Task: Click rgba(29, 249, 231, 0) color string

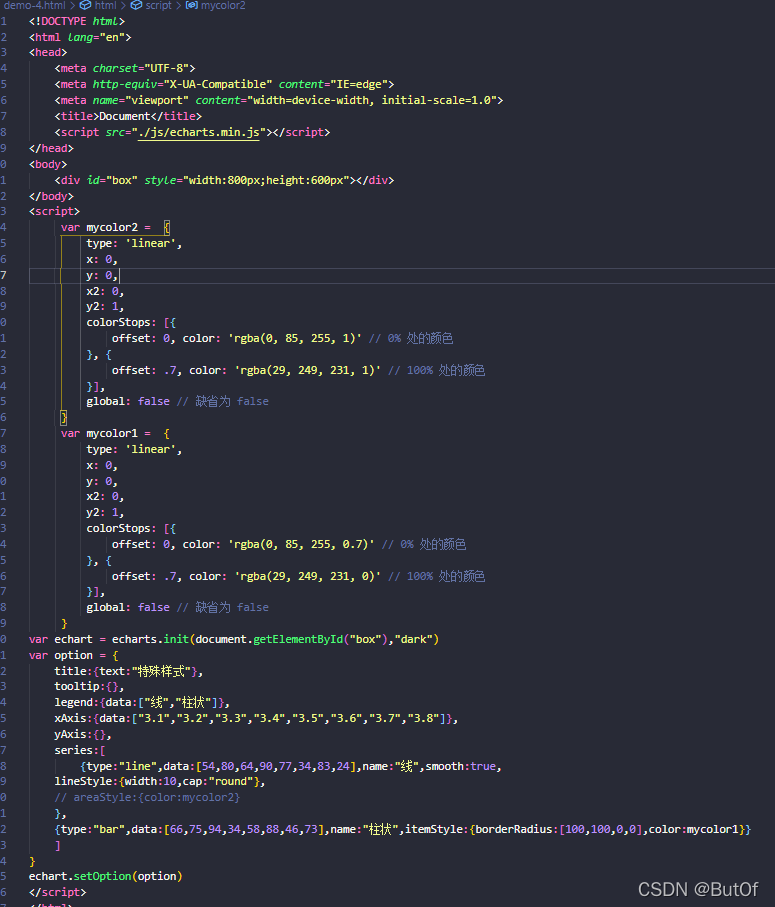Action: [x=308, y=577]
